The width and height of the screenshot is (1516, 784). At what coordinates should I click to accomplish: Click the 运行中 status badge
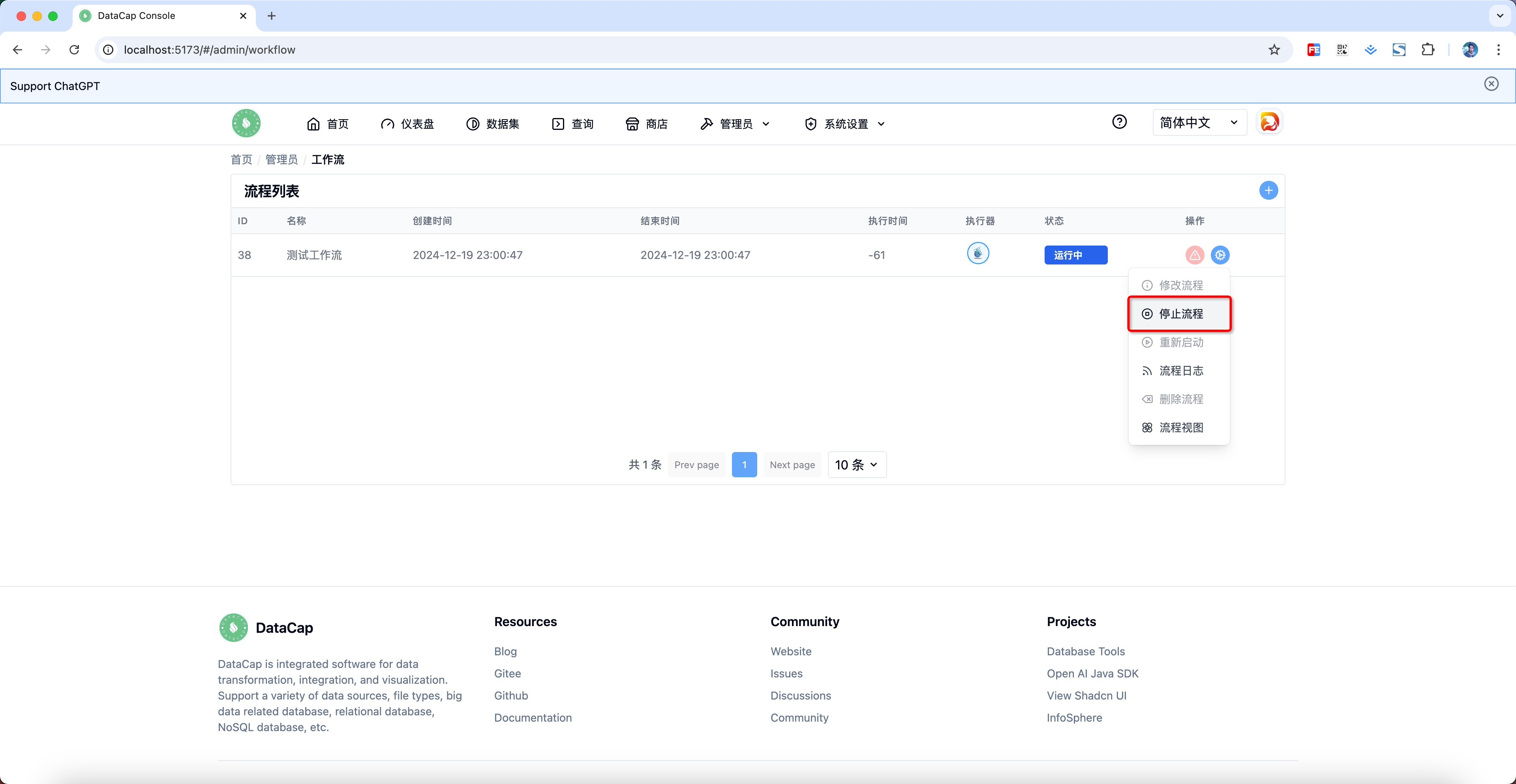(1076, 255)
